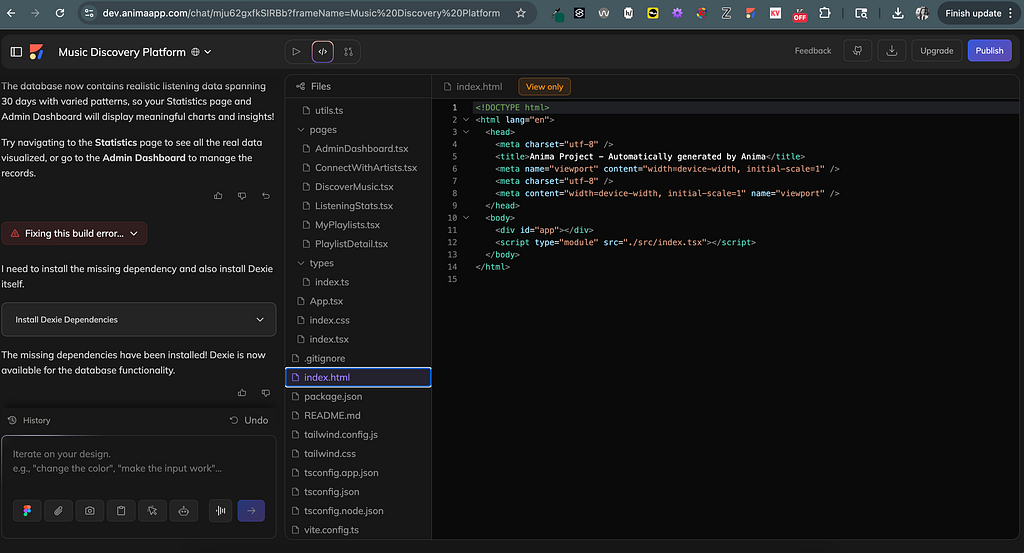Open README.md file
1024x553 pixels.
pos(358,415)
